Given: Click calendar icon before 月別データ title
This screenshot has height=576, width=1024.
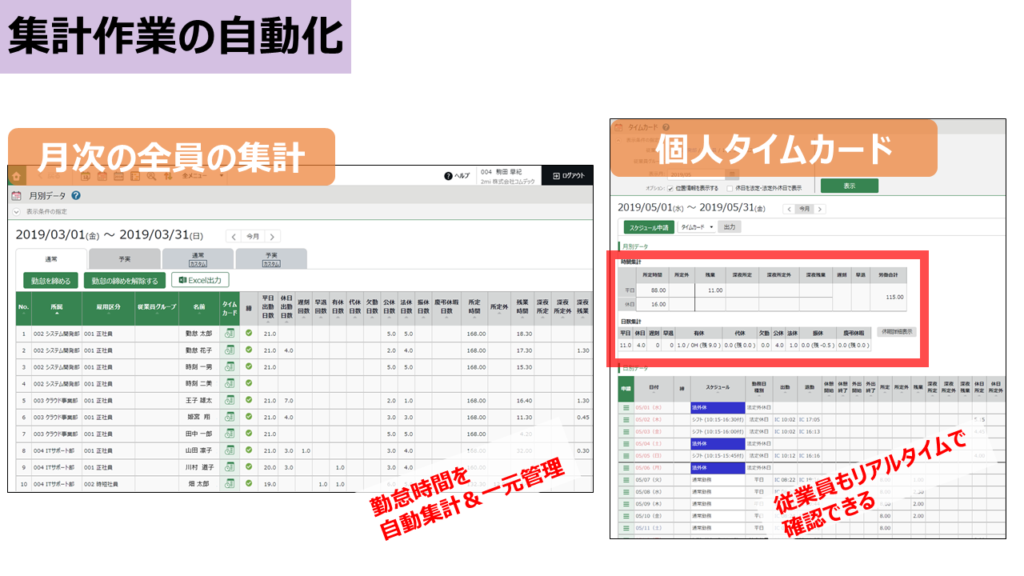Looking at the screenshot, I should (x=16, y=195).
